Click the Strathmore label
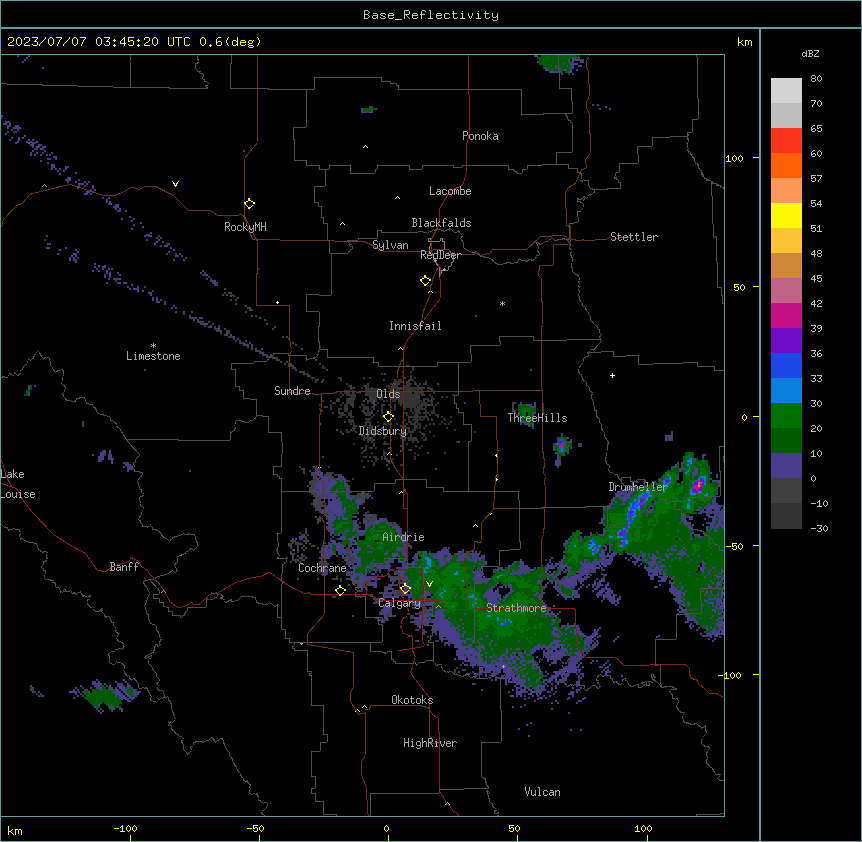Screen dimensions: 862x842 click(x=516, y=608)
